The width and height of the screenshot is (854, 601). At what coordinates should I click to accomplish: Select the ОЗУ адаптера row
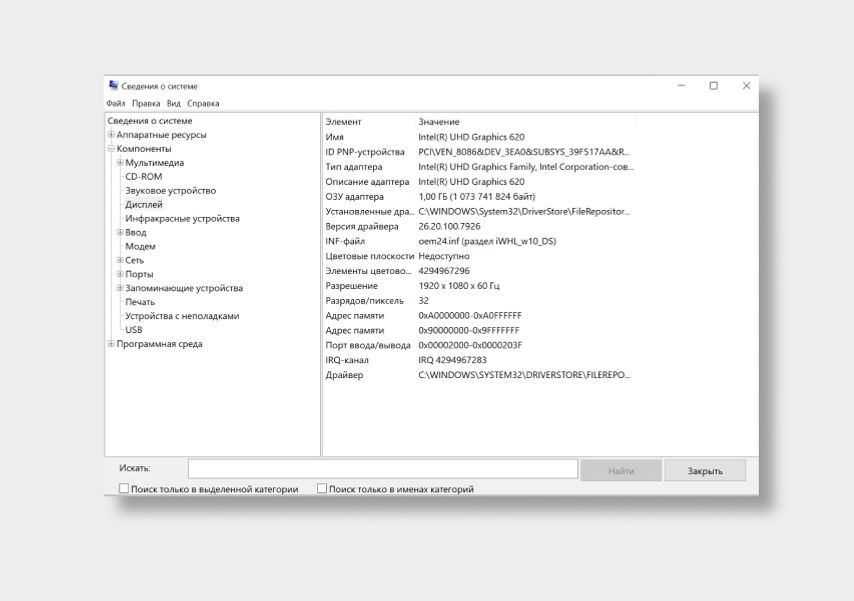click(479, 196)
